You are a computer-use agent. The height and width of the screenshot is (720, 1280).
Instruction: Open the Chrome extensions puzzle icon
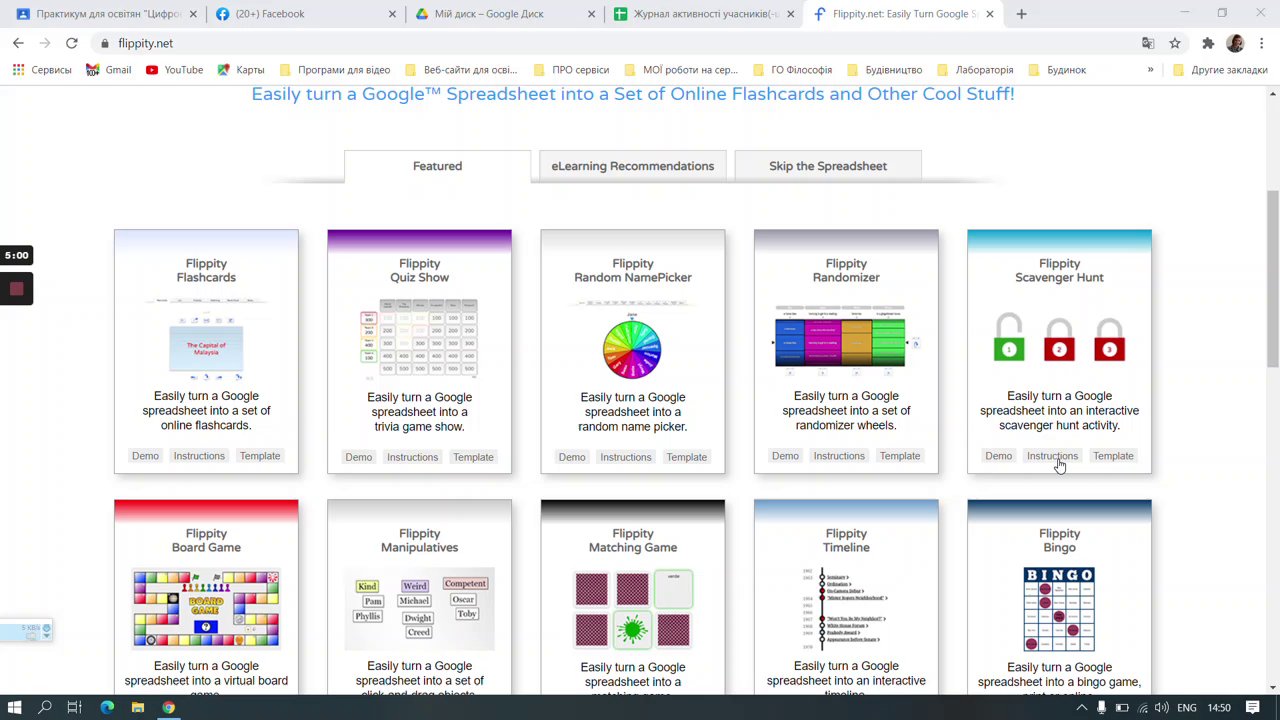(x=1208, y=43)
